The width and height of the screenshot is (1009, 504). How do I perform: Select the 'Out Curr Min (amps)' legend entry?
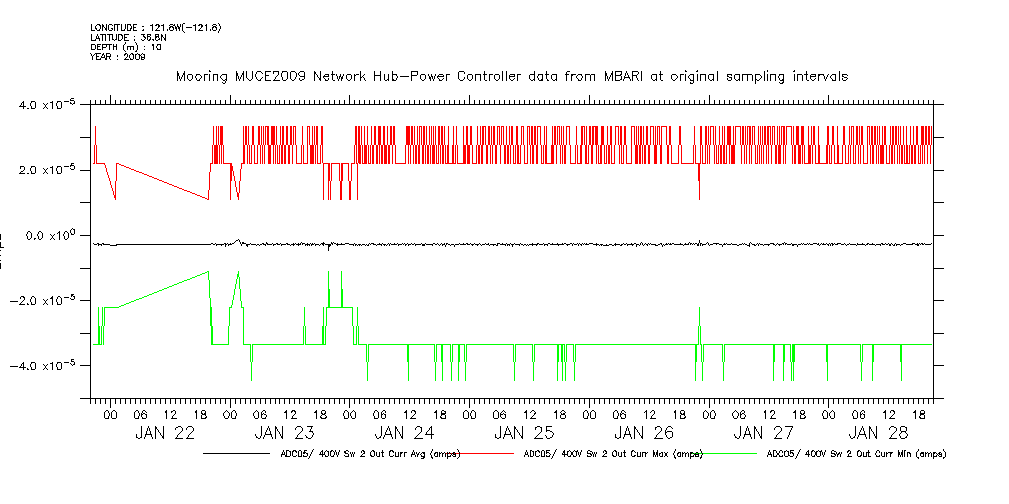point(855,454)
